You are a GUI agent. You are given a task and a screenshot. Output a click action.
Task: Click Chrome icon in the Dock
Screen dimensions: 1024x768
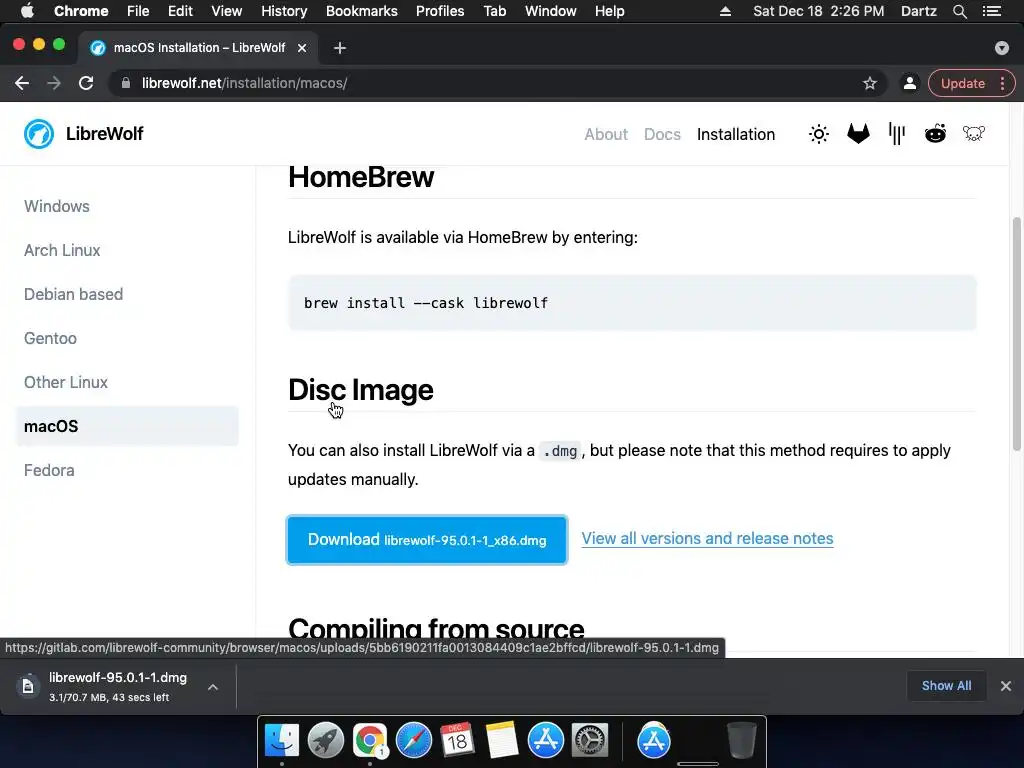(370, 741)
